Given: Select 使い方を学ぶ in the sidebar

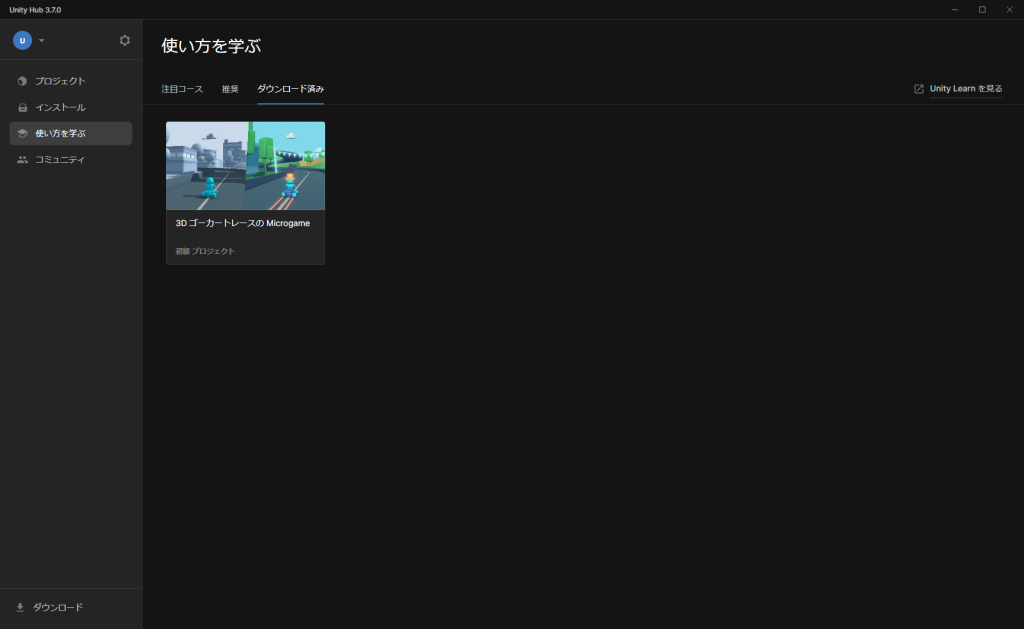Looking at the screenshot, I should pos(71,133).
